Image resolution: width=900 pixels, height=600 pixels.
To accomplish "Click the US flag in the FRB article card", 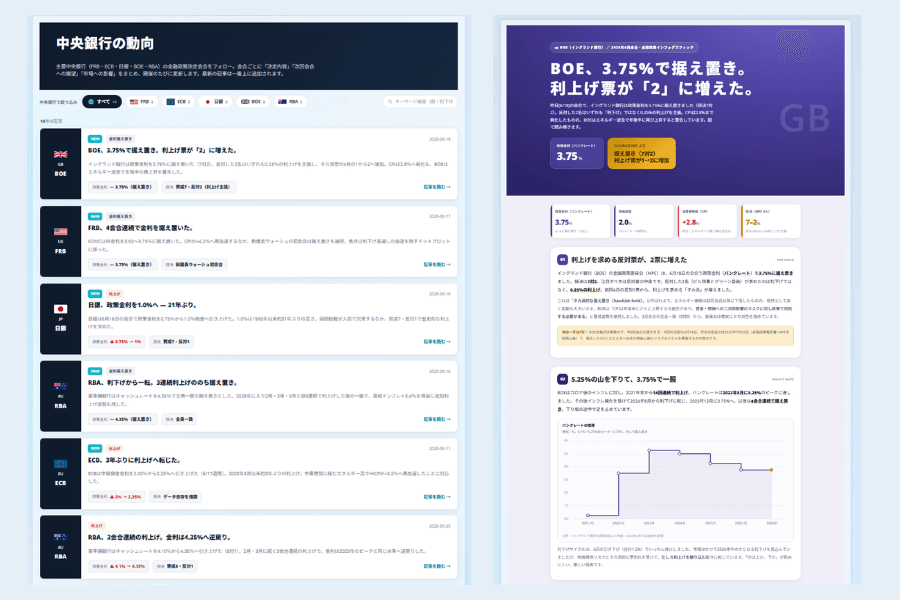I will [x=60, y=231].
